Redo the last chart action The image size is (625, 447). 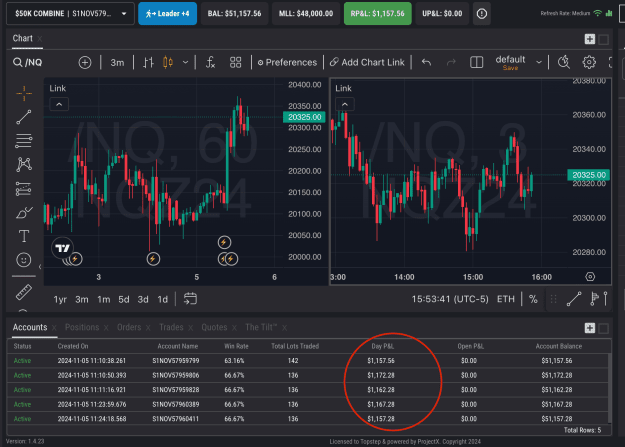[x=451, y=62]
